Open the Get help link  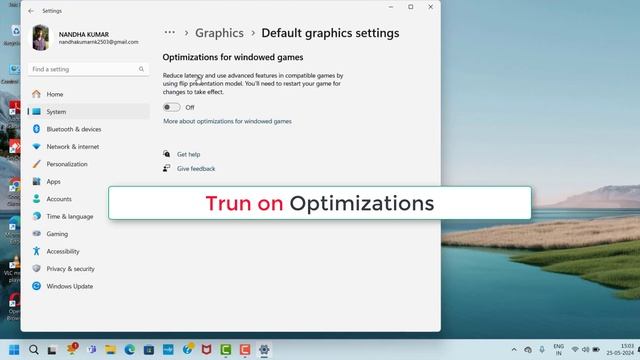coord(189,154)
